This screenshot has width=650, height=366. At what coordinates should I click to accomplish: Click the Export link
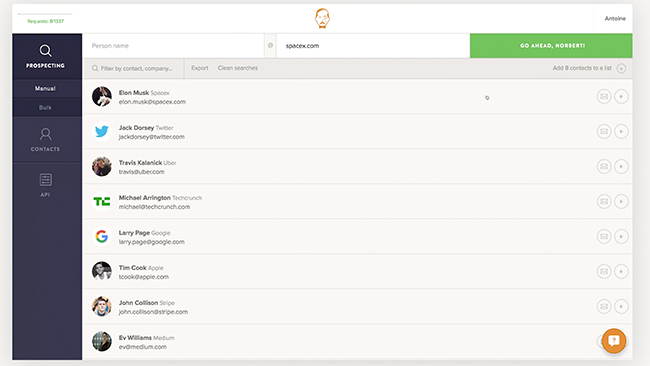pos(199,68)
